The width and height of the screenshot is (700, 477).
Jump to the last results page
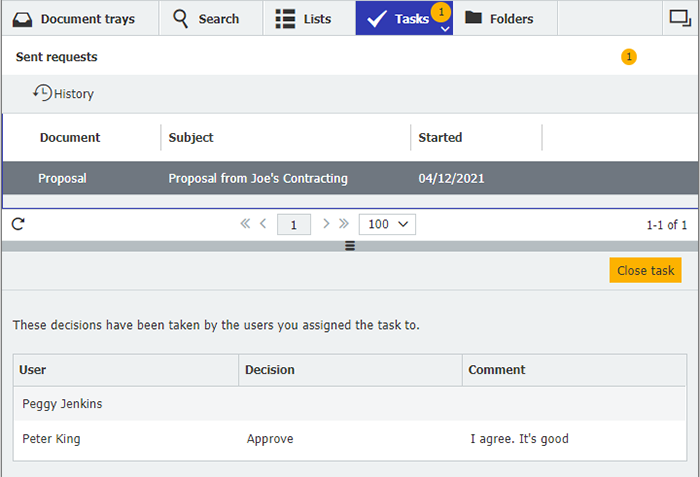pos(344,224)
